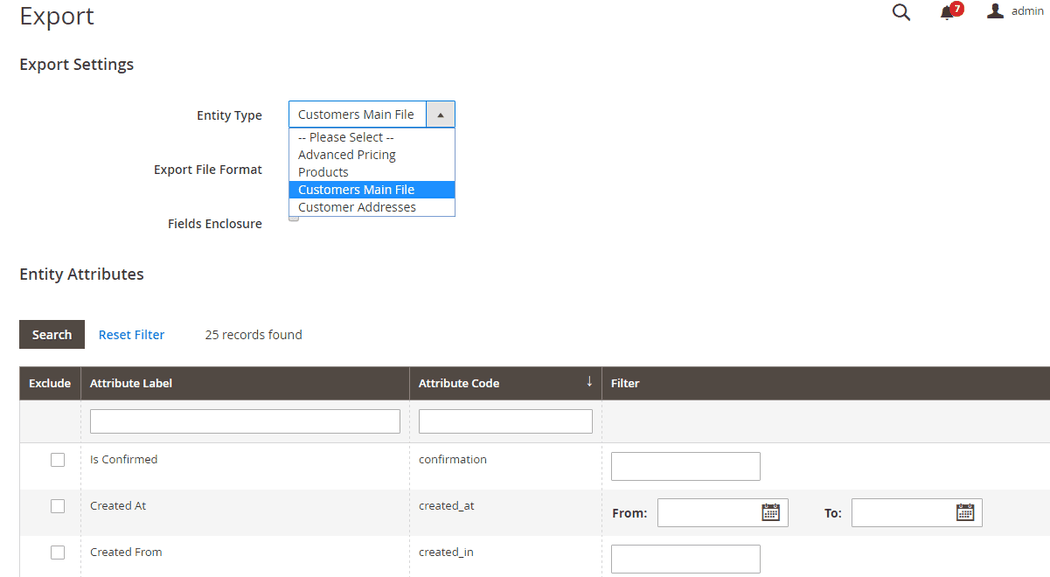Toggle Exclude checkbox for Created At
The width and height of the screenshot is (1050, 577).
(58, 506)
